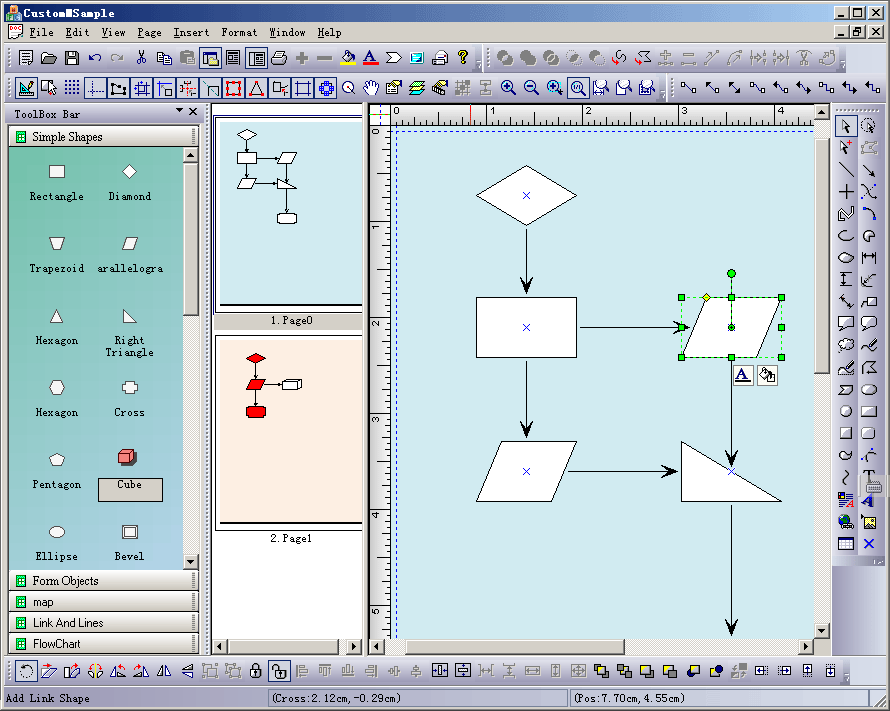This screenshot has width=890, height=711.
Task: Click the Cut scissors icon
Action: click(x=142, y=58)
